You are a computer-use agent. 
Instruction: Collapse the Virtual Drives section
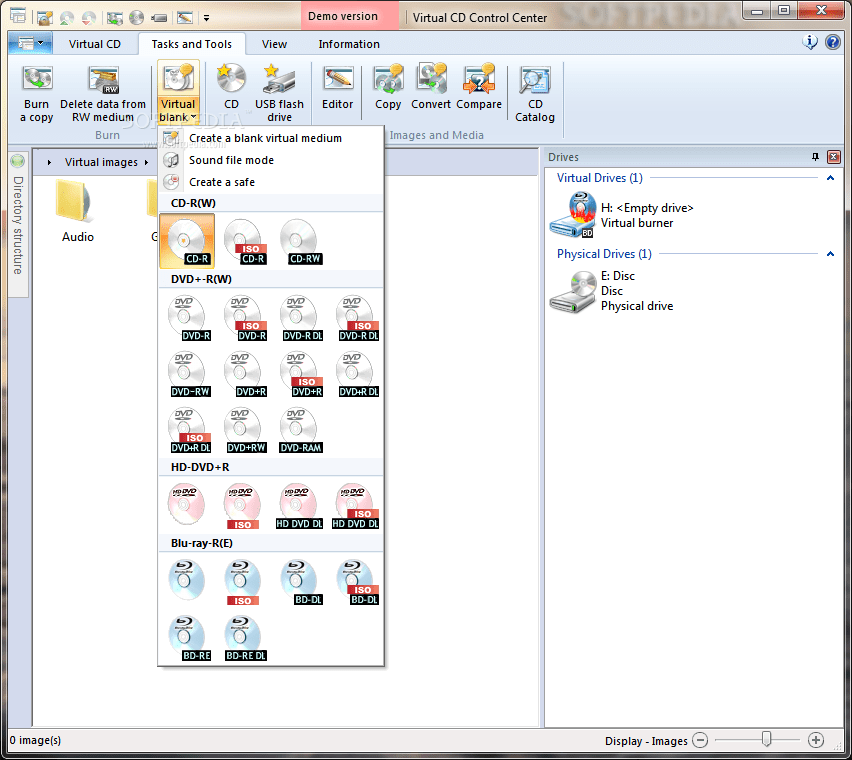click(x=830, y=177)
